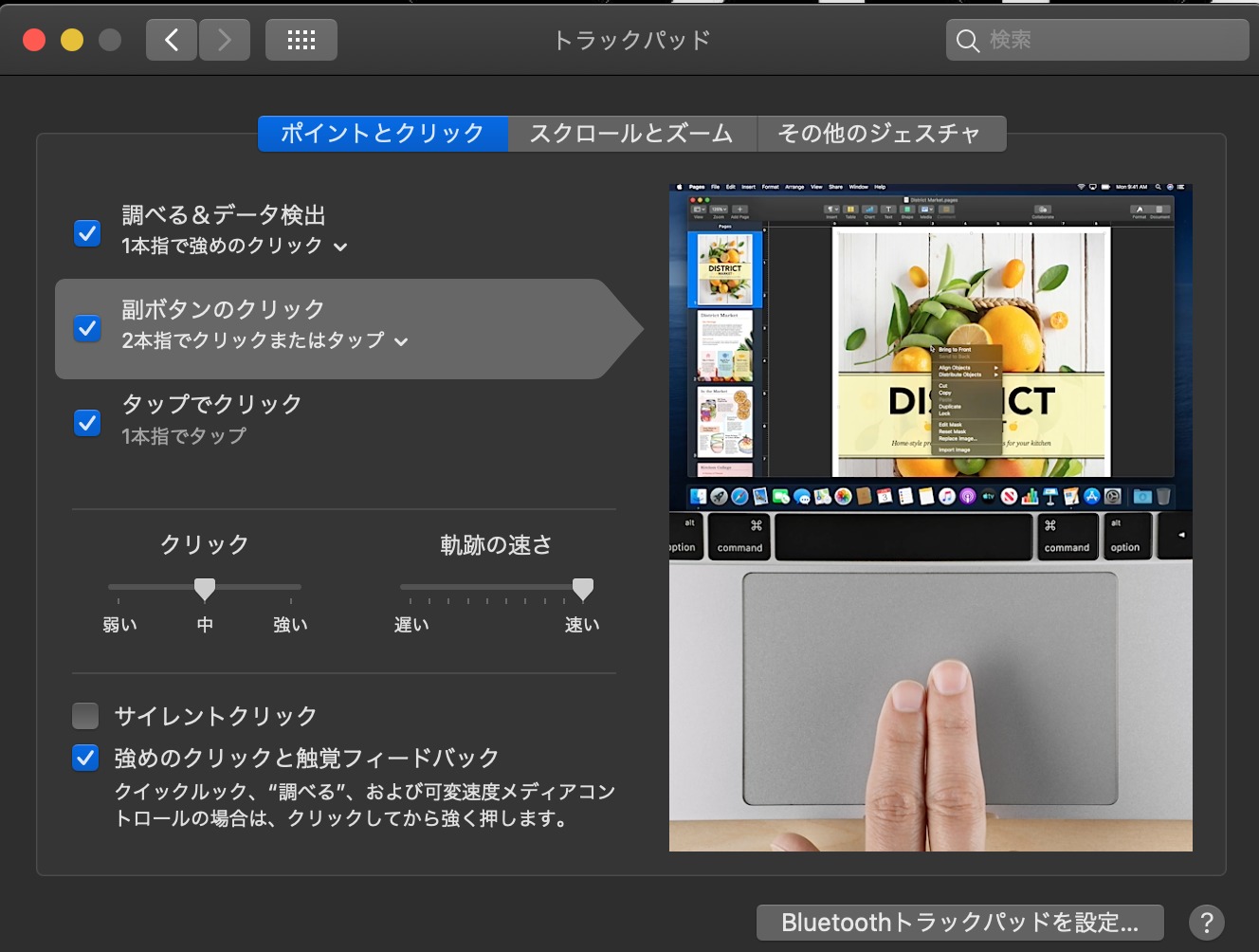
Task: Toggle 強めのクリックと触覚フィードバック checkbox
Action: pos(85,758)
